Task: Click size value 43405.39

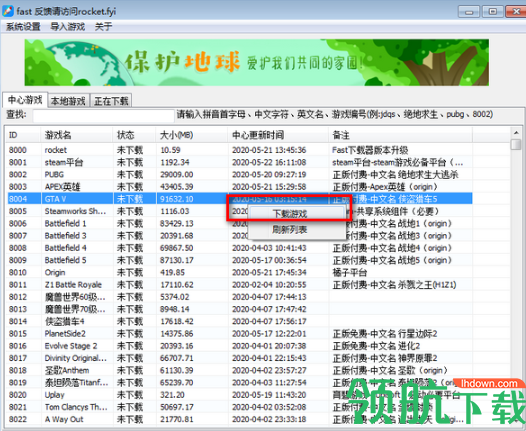Action: click(176, 187)
